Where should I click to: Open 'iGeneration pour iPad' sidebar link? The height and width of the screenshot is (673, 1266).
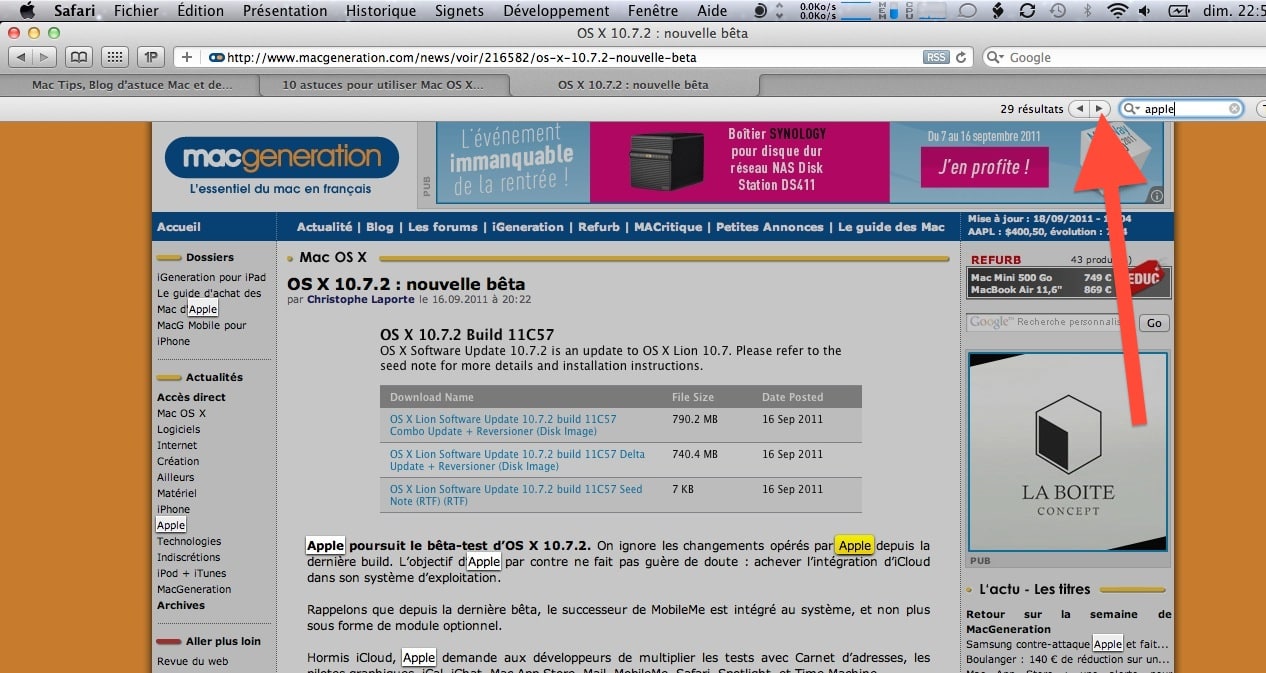(211, 277)
